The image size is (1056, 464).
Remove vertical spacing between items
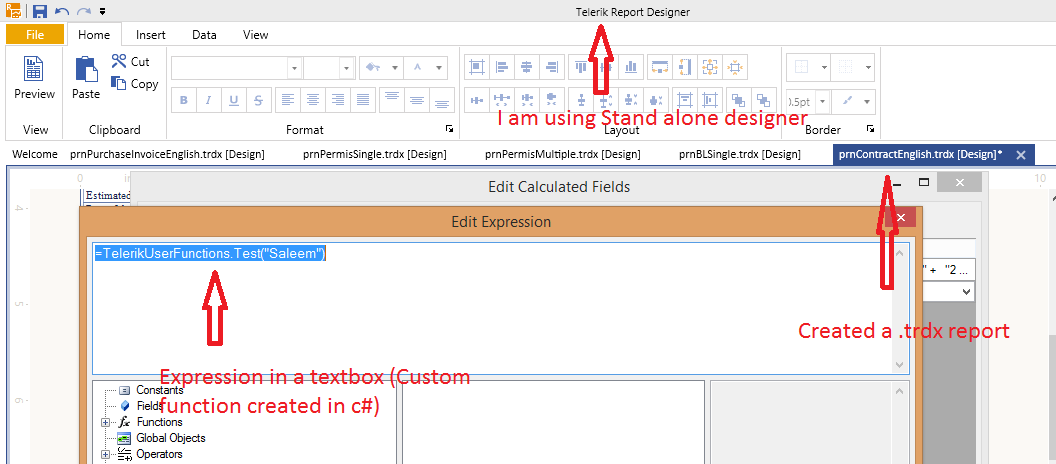coord(656,100)
